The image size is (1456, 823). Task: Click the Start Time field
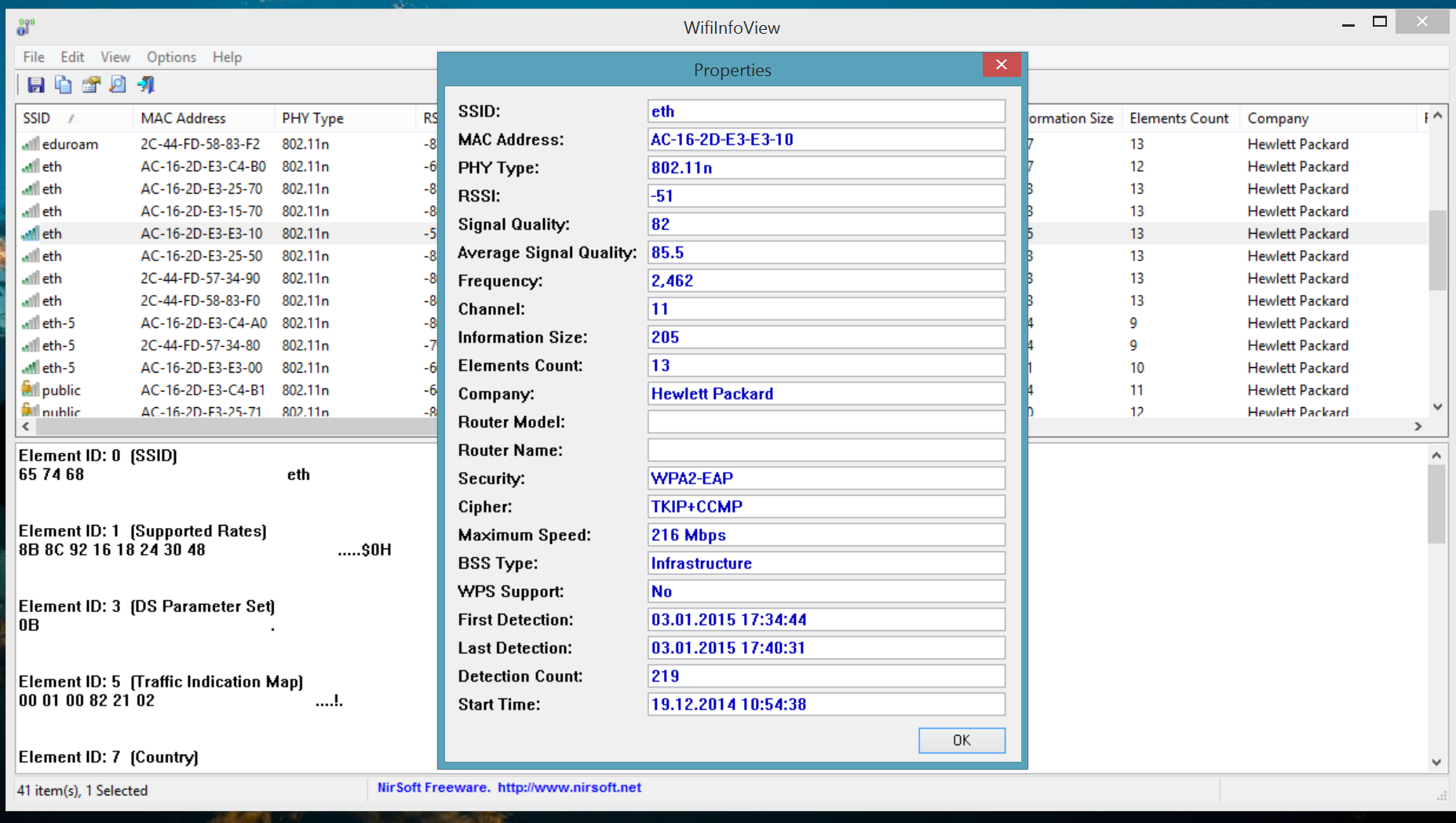[x=827, y=705]
